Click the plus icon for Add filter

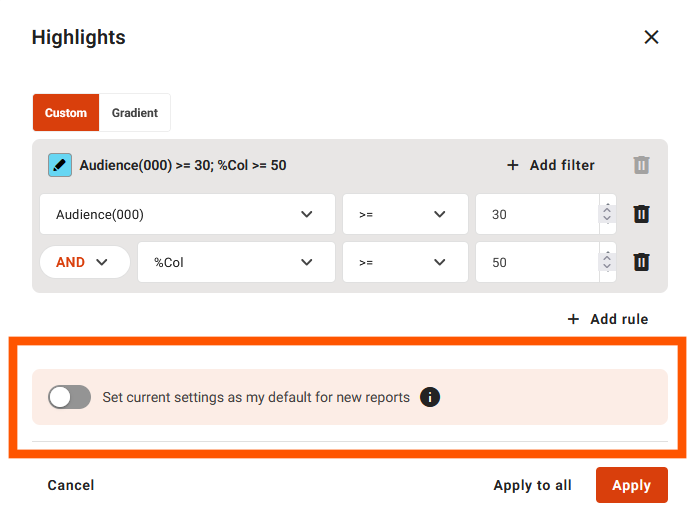[513, 165]
